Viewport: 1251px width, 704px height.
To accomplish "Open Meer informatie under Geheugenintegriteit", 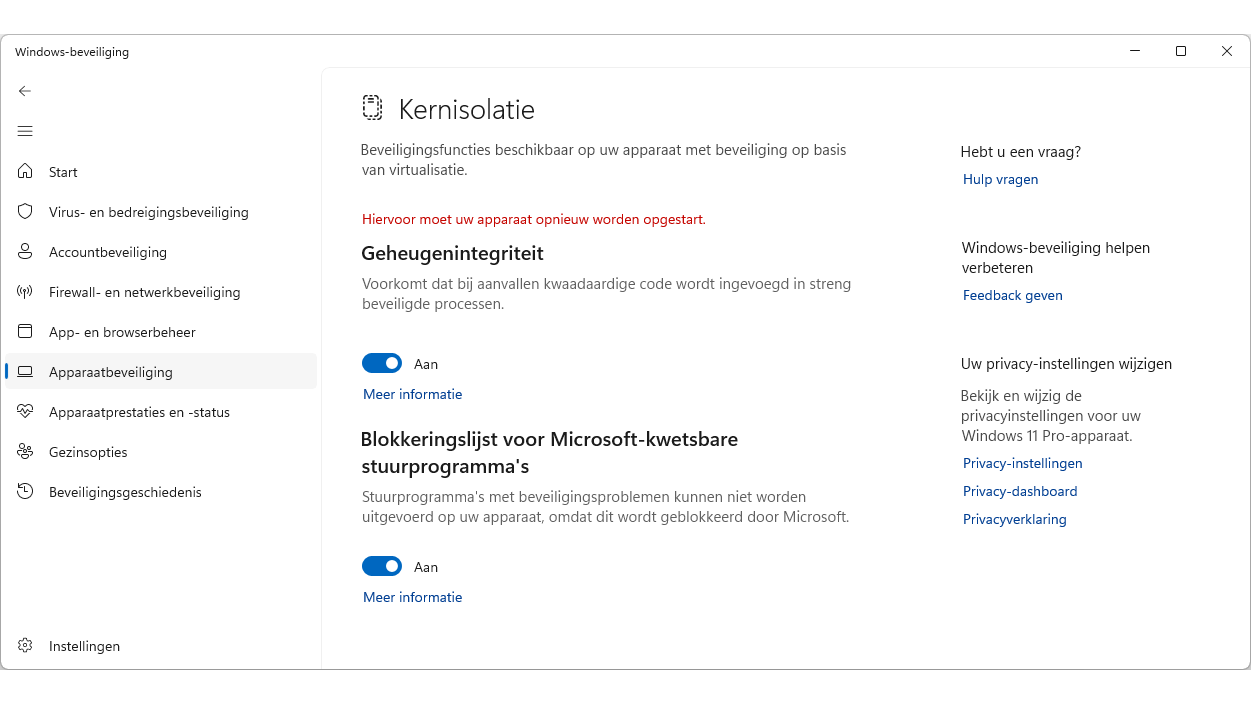I will coord(412,394).
